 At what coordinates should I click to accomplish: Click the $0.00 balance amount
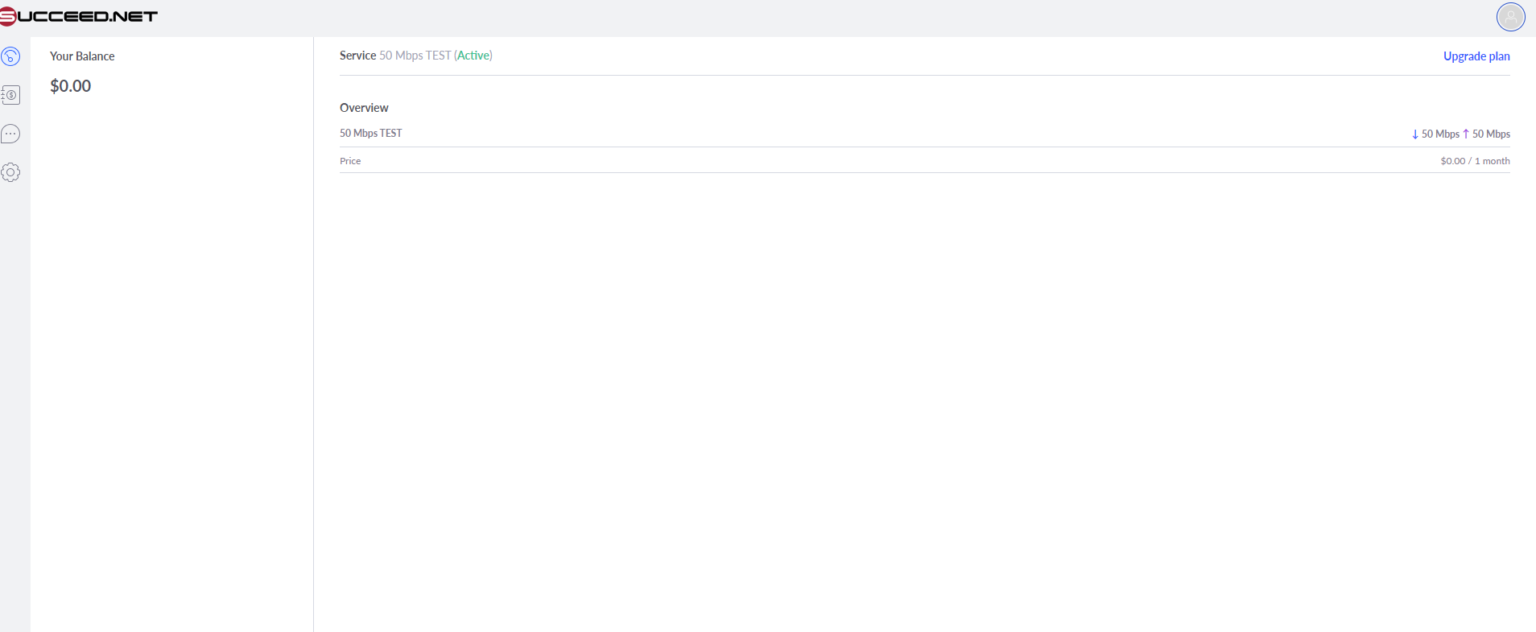click(x=70, y=86)
